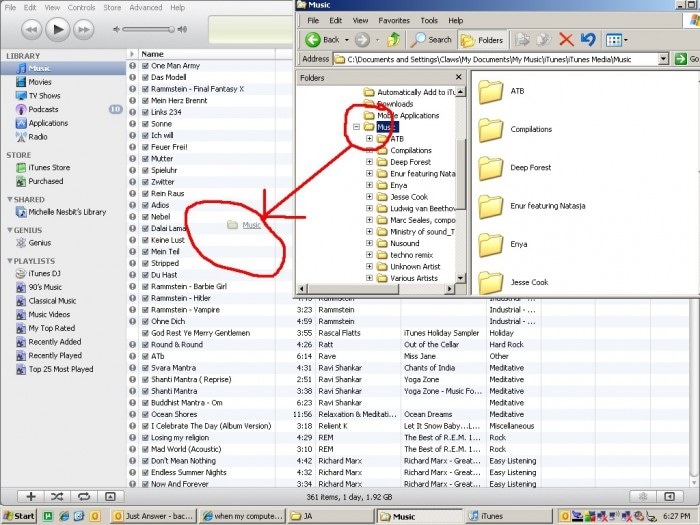
Task: Expand the Various Artists tree folder
Action: (x=369, y=278)
